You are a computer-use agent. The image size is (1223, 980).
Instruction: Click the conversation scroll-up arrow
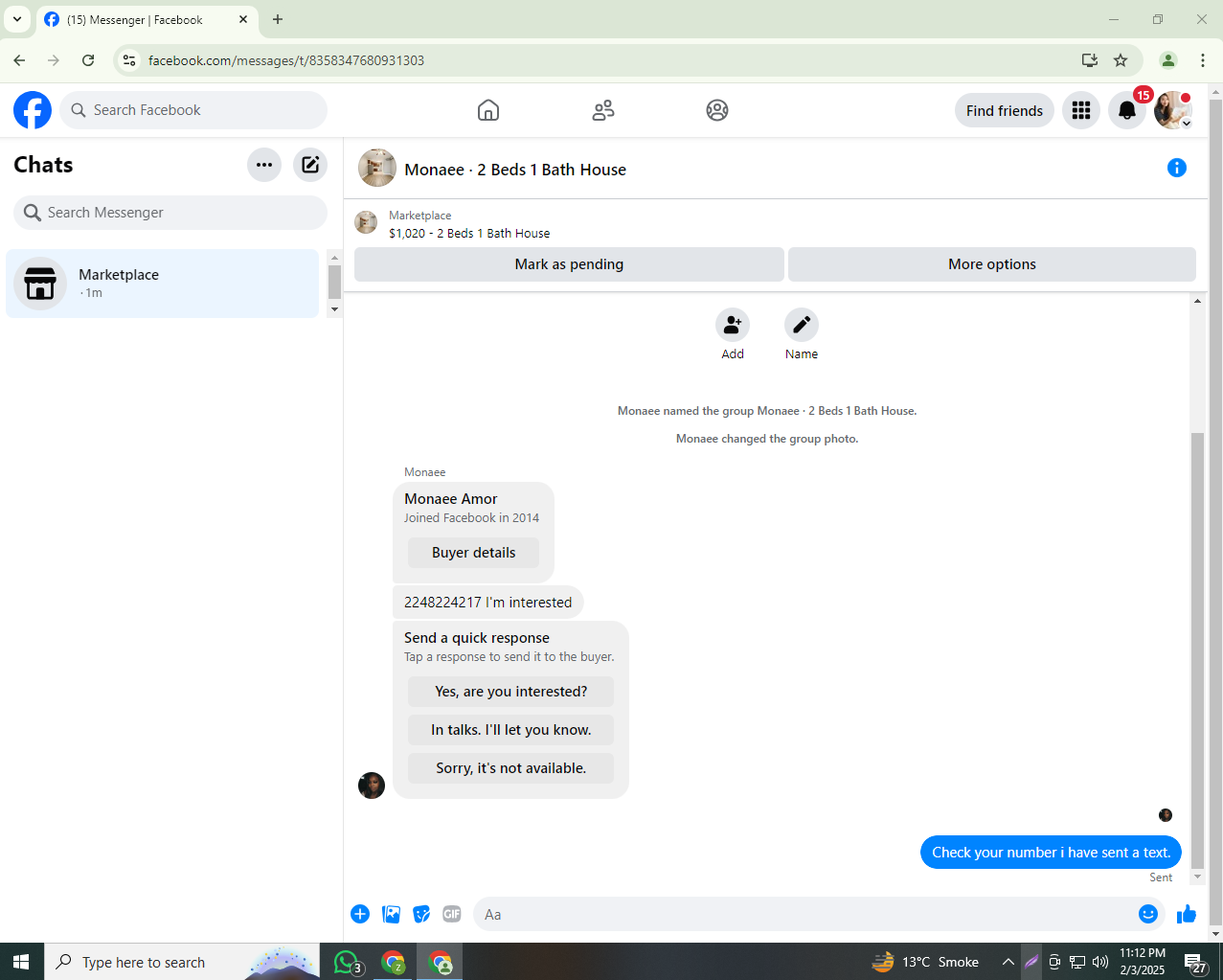pos(1197,301)
